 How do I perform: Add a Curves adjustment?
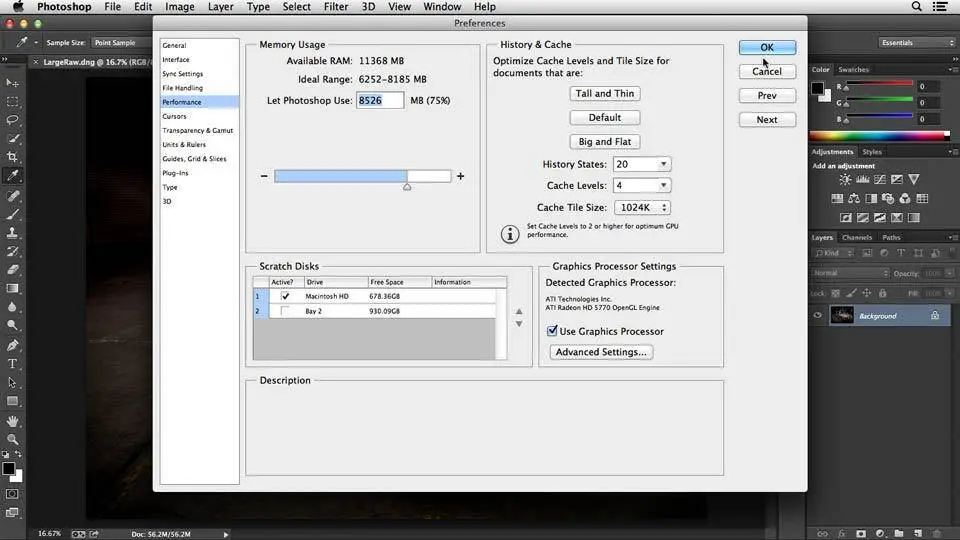880,179
